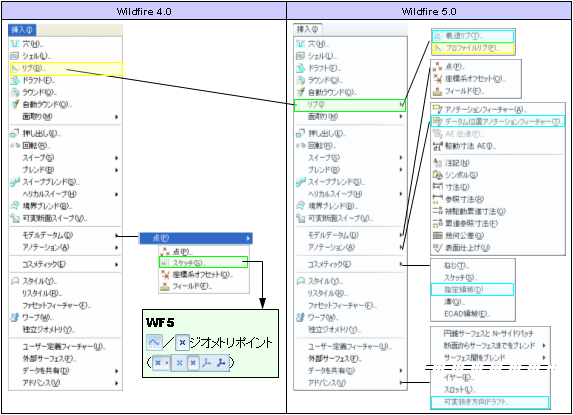
Task: Expand ブレンド submenu arrow in Wildfire 4.0
Action: tap(117, 170)
